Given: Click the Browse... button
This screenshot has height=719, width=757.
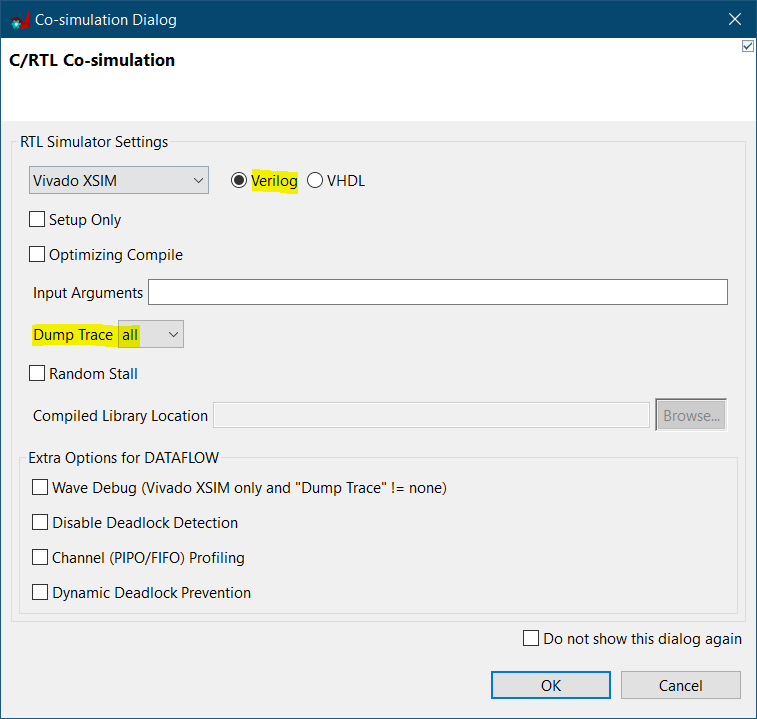Looking at the screenshot, I should pyautogui.click(x=691, y=415).
